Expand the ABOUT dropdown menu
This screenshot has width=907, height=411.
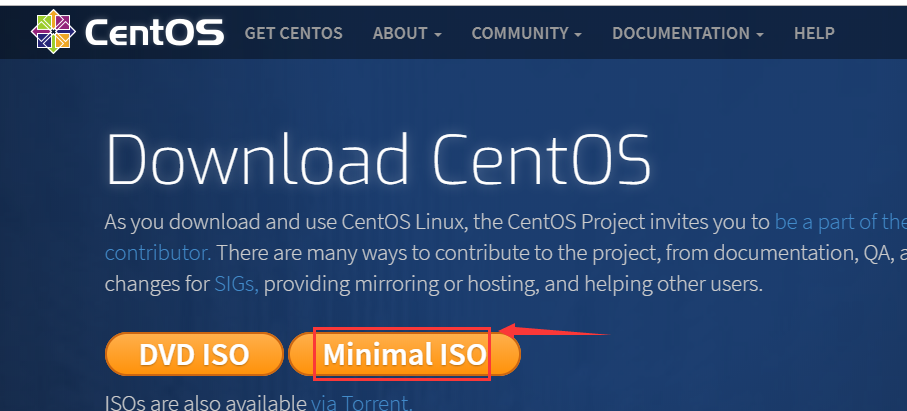pyautogui.click(x=407, y=34)
